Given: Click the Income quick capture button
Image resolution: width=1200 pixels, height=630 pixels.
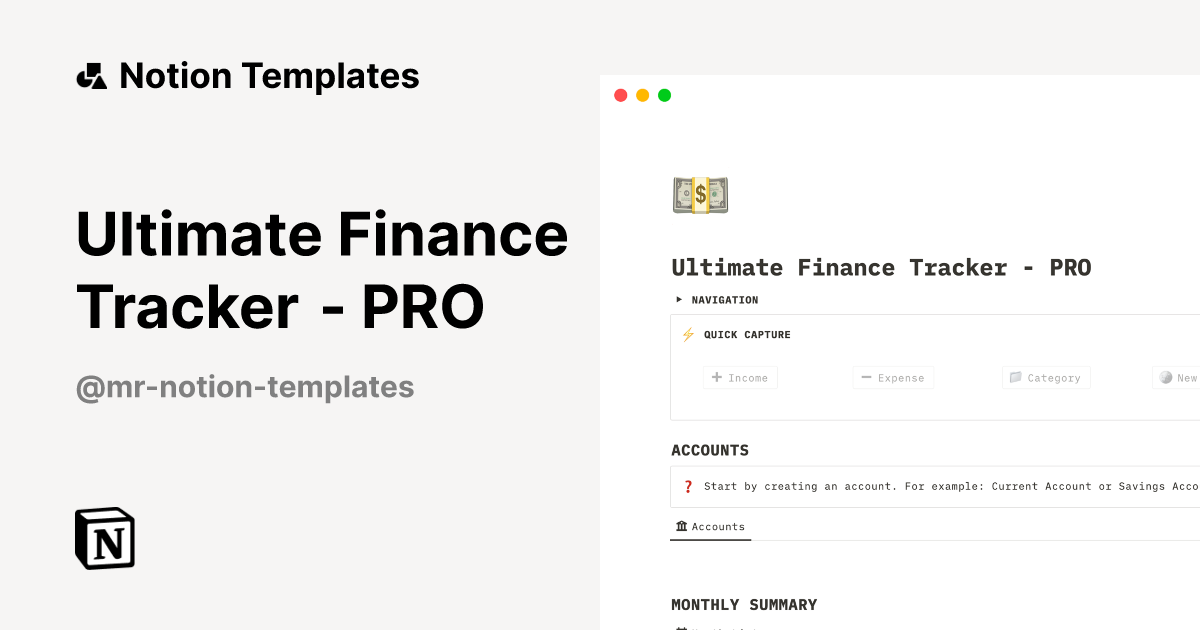Looking at the screenshot, I should coord(740,377).
